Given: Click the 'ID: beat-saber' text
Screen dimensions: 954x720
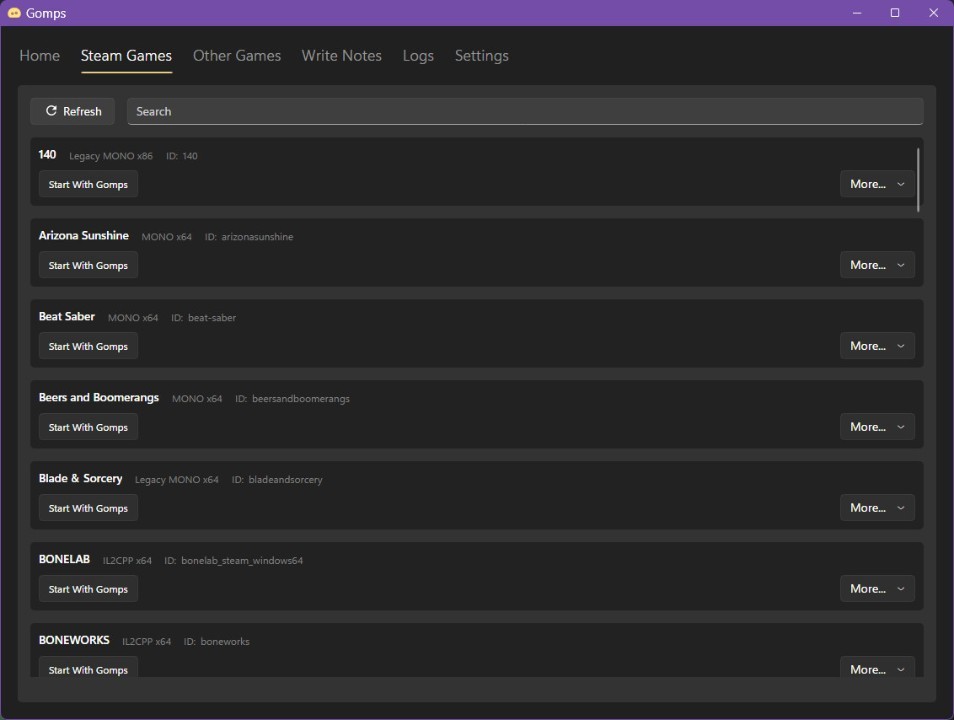Looking at the screenshot, I should coord(203,318).
